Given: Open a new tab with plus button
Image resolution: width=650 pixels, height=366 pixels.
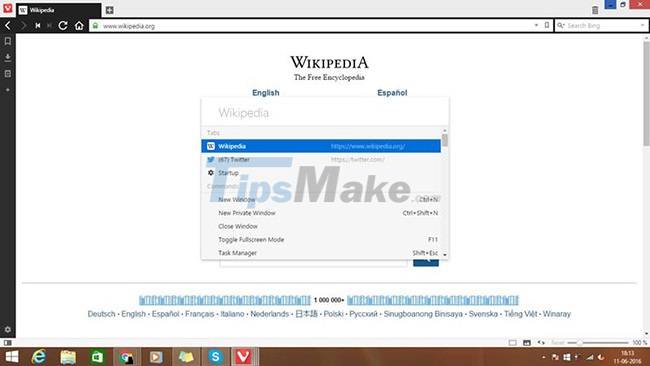Looking at the screenshot, I should tap(109, 10).
